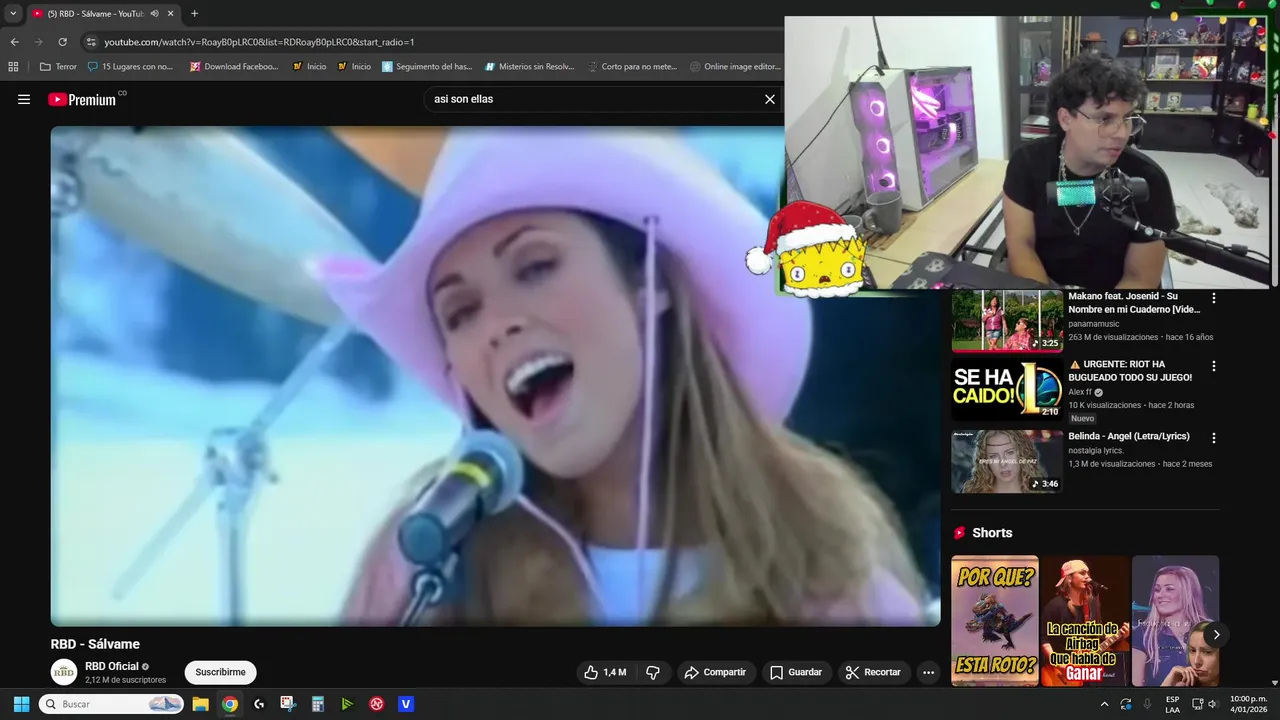This screenshot has height=720, width=1280.
Task: Click the Windows taskbar Buscar box
Action: (111, 704)
